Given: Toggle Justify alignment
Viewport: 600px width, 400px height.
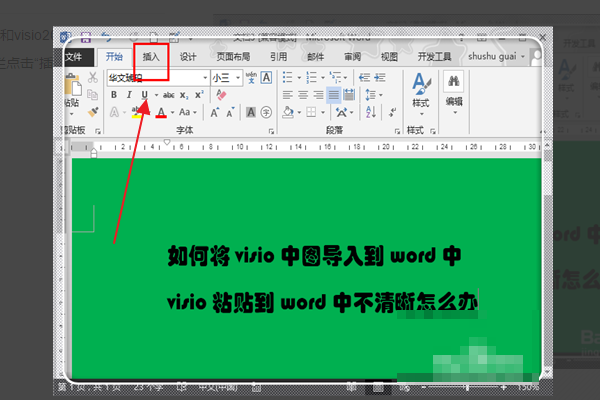Looking at the screenshot, I should coord(334,95).
